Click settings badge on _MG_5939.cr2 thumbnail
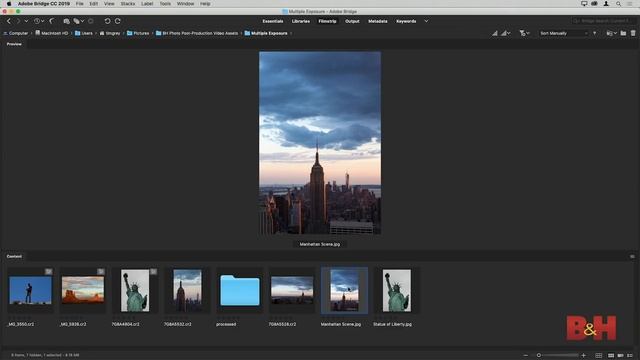This screenshot has width=640, height=360. [101, 271]
